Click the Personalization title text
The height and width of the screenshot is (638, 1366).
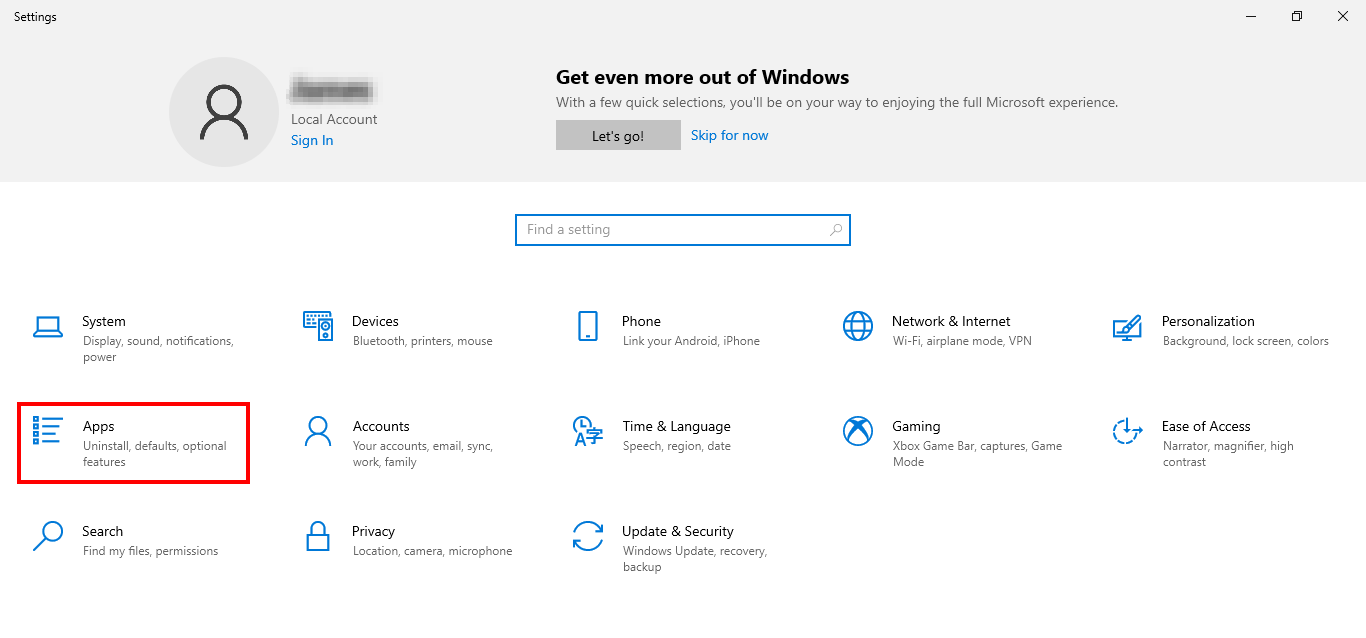[x=1208, y=321]
